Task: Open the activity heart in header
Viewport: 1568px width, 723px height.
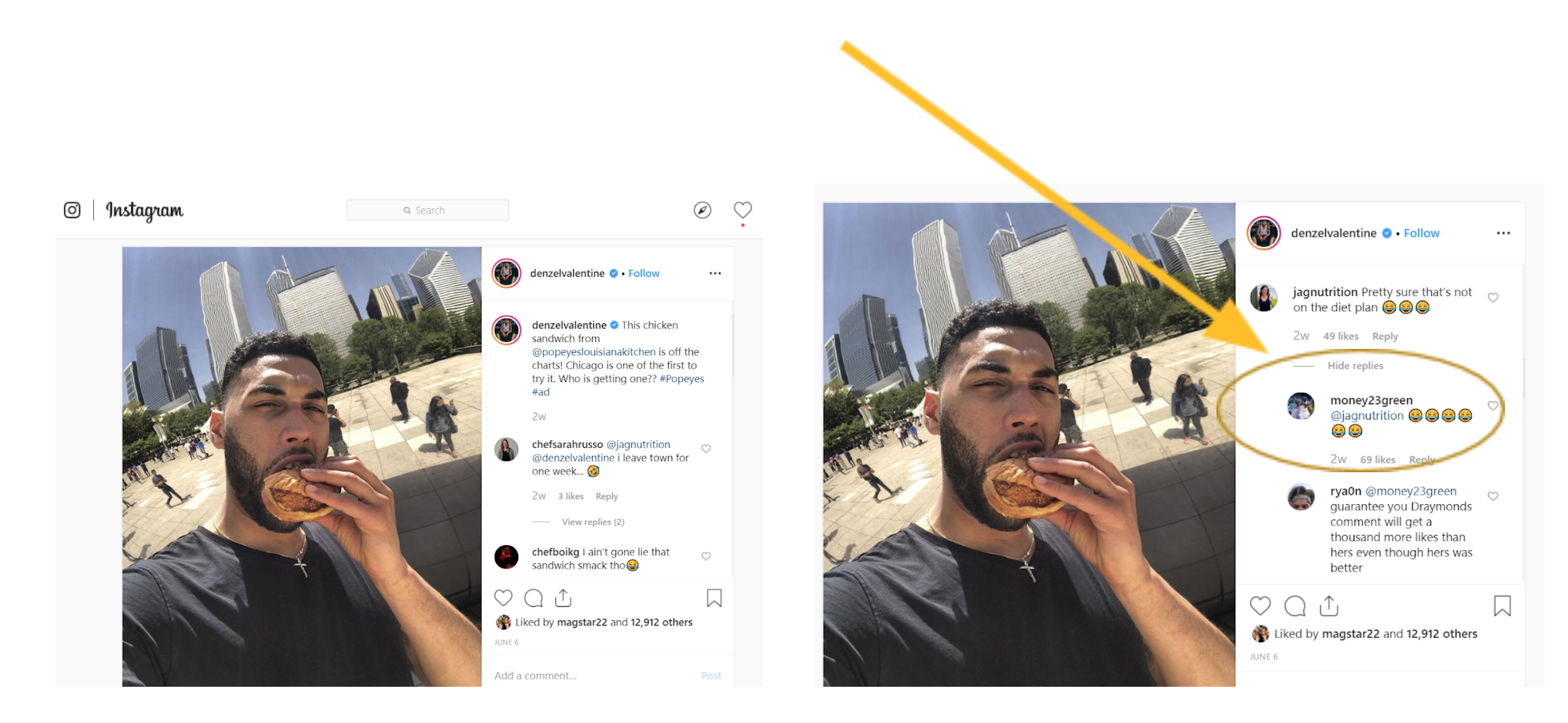Action: coord(742,210)
